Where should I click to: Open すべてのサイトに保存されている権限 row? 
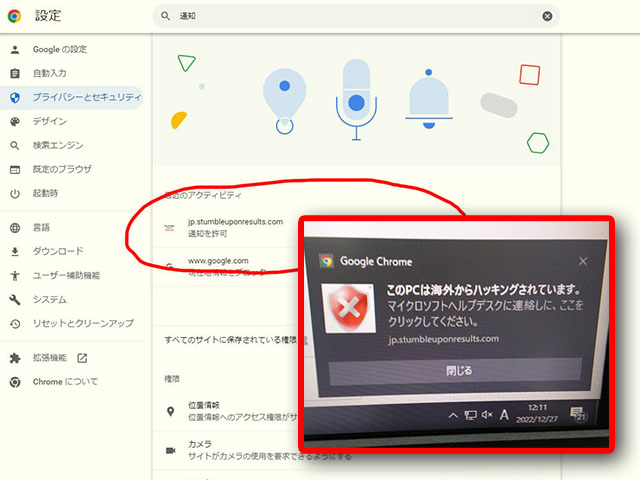point(229,340)
